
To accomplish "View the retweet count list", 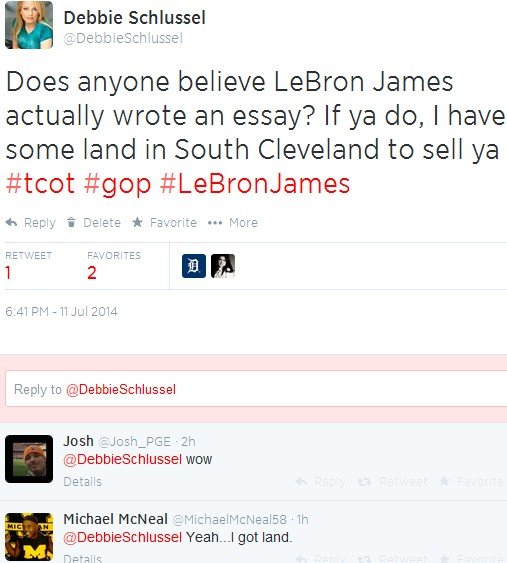I will [29, 266].
